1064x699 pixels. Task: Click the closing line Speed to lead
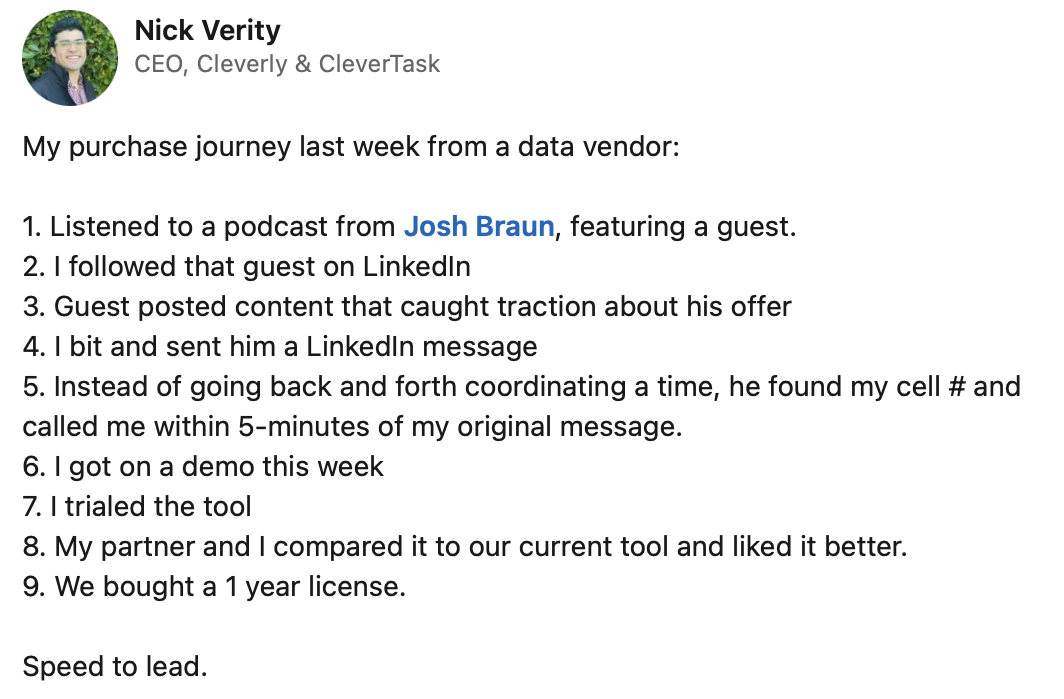[x=115, y=667]
